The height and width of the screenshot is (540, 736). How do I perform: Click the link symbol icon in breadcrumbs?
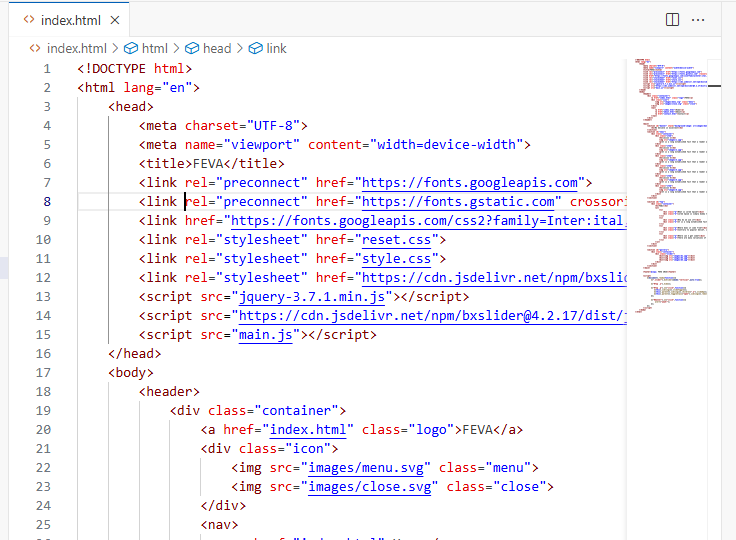pos(255,48)
